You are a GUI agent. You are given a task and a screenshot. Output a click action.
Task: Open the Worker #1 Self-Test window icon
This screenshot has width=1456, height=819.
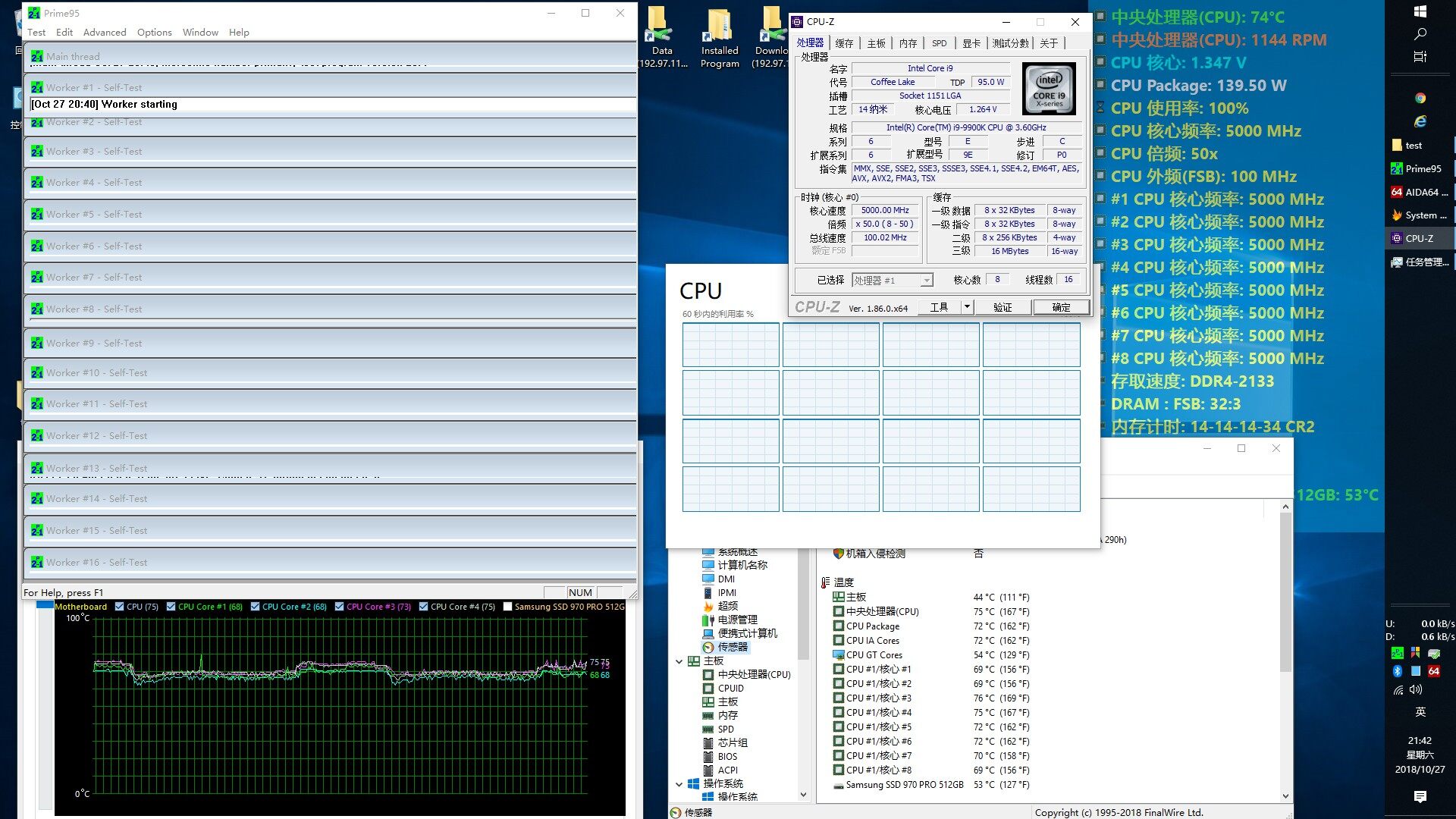[x=36, y=88]
